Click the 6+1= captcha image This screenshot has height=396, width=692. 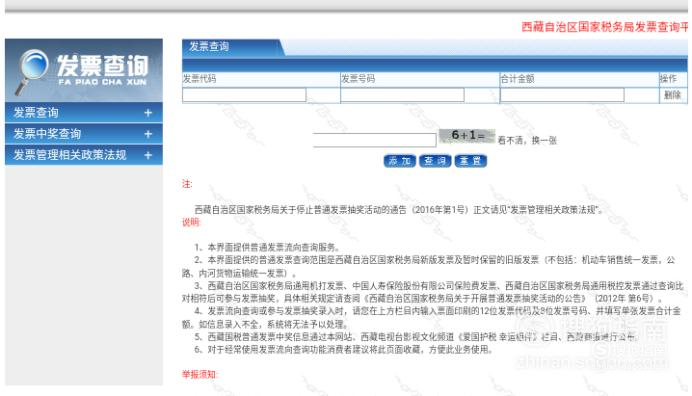(x=467, y=136)
